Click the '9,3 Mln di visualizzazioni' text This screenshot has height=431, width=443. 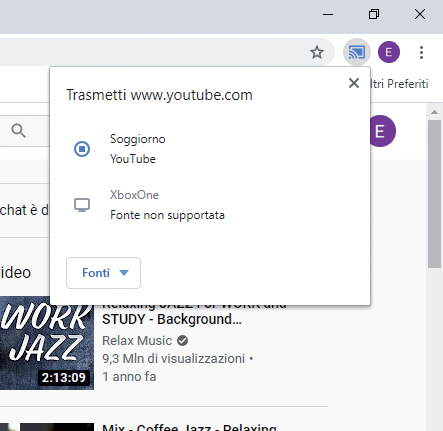174,359
